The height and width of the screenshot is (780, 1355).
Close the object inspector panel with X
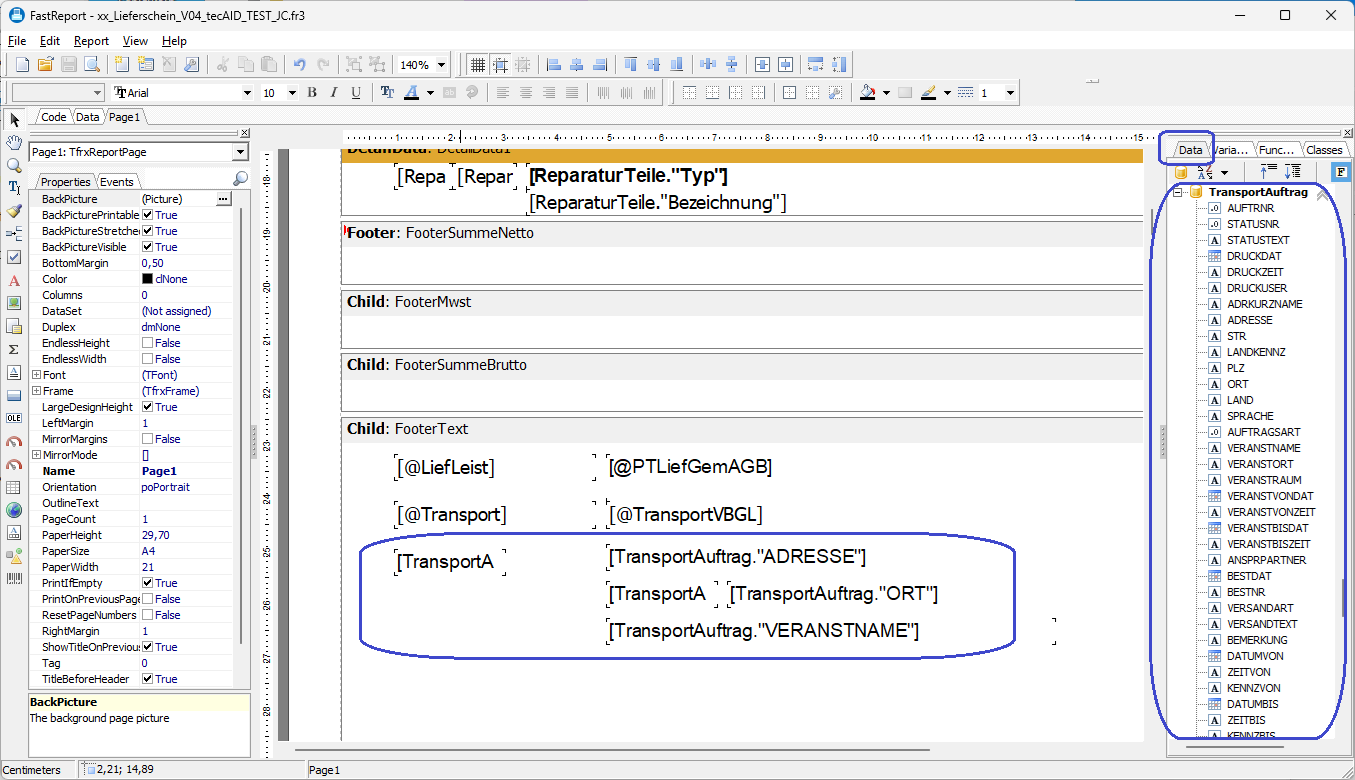244,133
